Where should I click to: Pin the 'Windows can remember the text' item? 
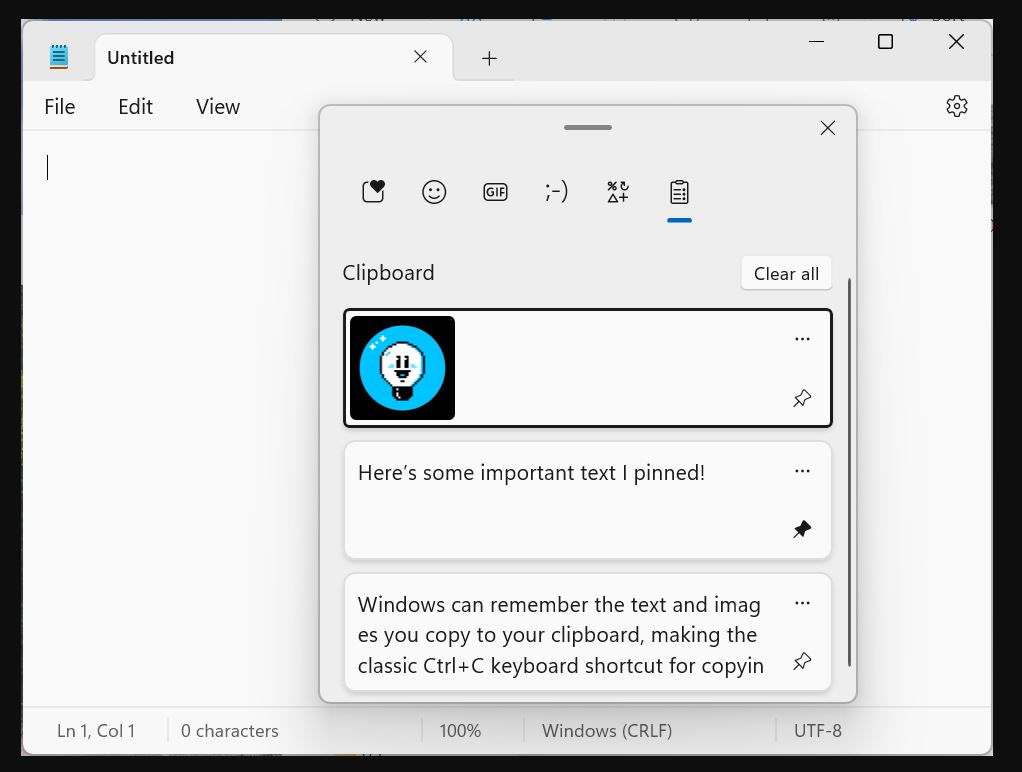(802, 661)
